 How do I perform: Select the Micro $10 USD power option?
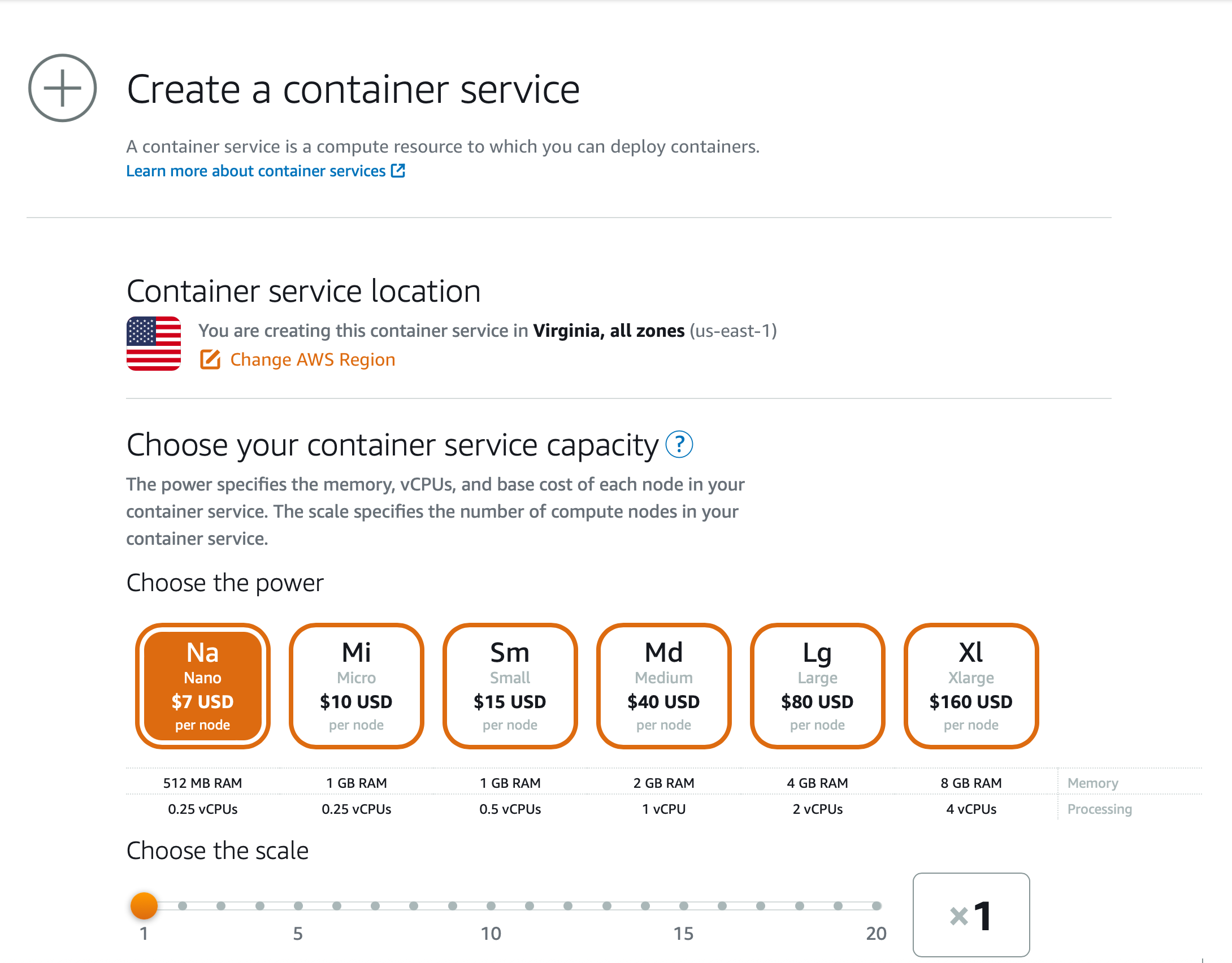click(x=357, y=686)
